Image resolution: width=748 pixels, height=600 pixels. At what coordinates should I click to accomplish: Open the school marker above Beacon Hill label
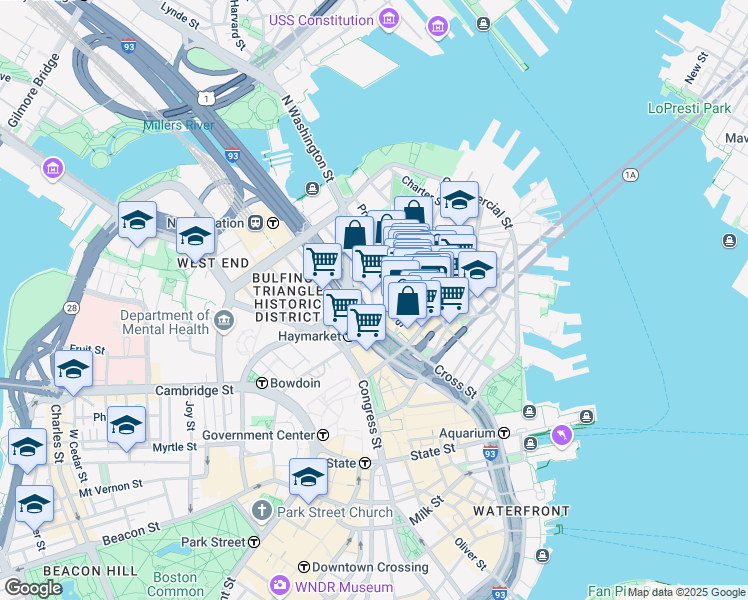pos(34,505)
